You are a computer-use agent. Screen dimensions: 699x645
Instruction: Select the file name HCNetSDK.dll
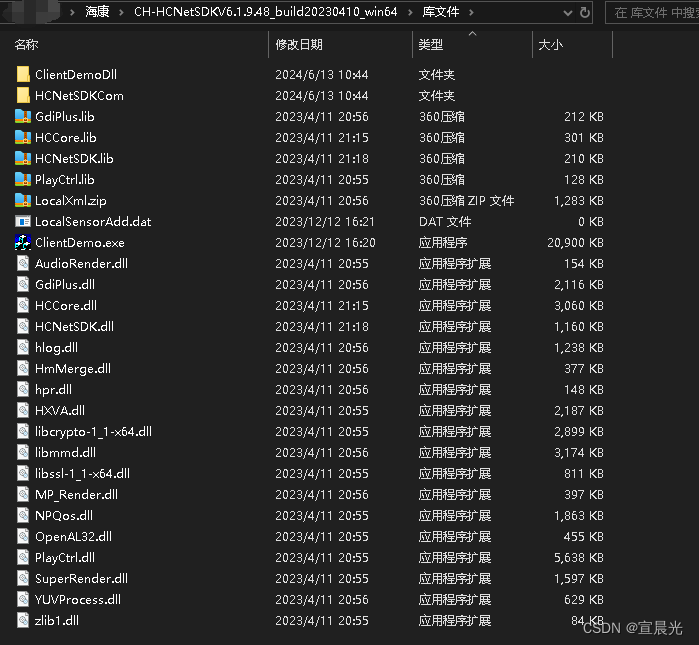coord(74,326)
